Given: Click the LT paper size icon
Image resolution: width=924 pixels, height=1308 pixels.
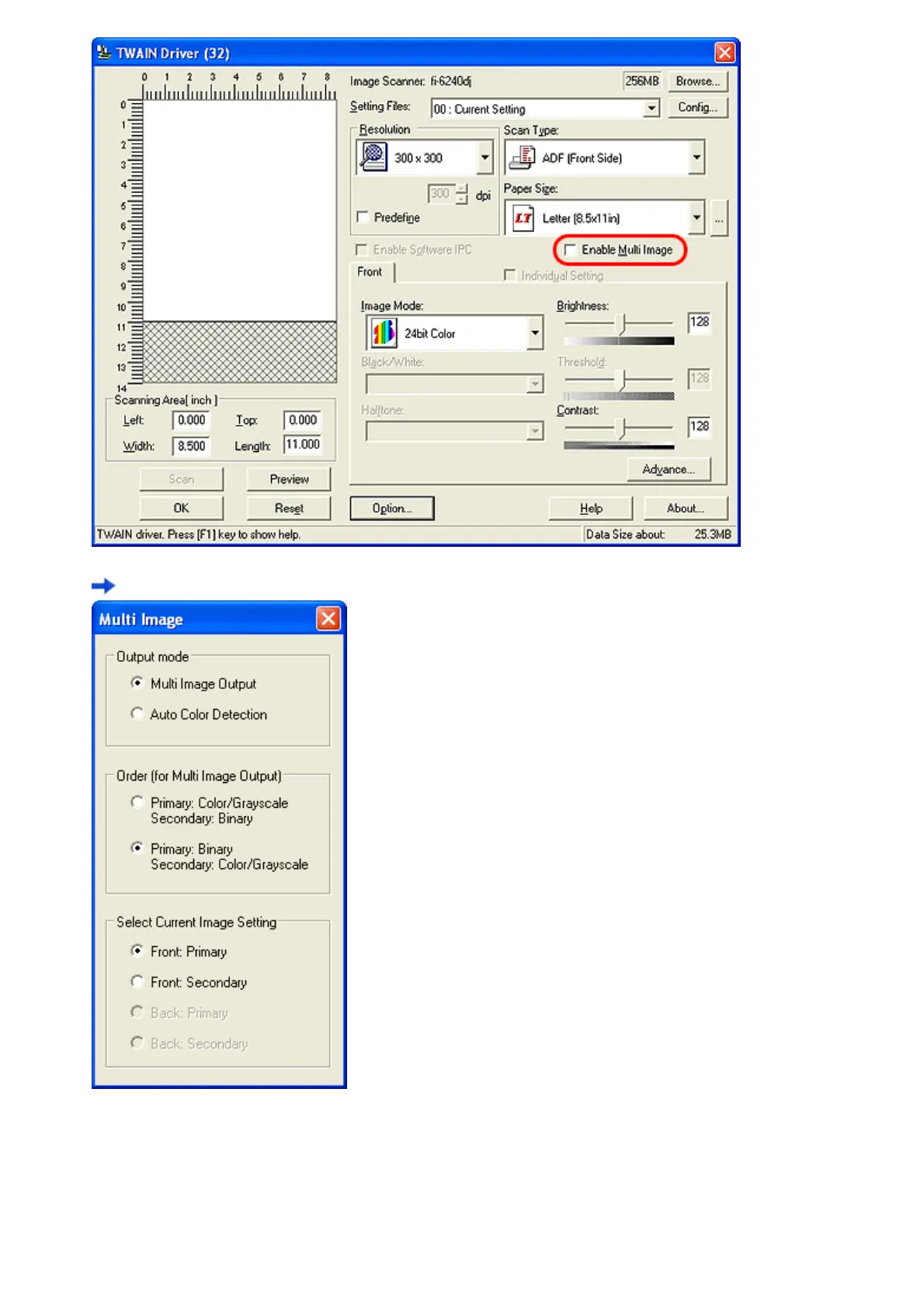Looking at the screenshot, I should [523, 217].
